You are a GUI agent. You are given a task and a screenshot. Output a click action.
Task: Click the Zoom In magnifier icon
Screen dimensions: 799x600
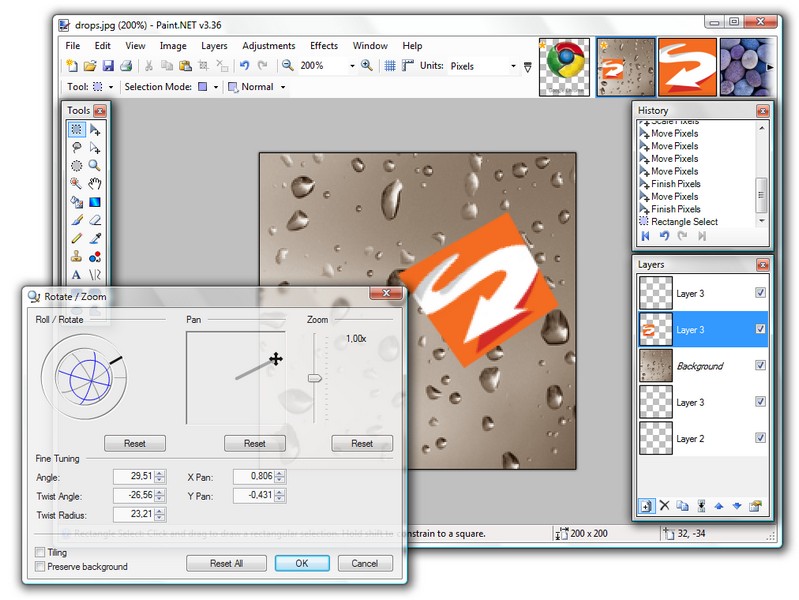(366, 65)
